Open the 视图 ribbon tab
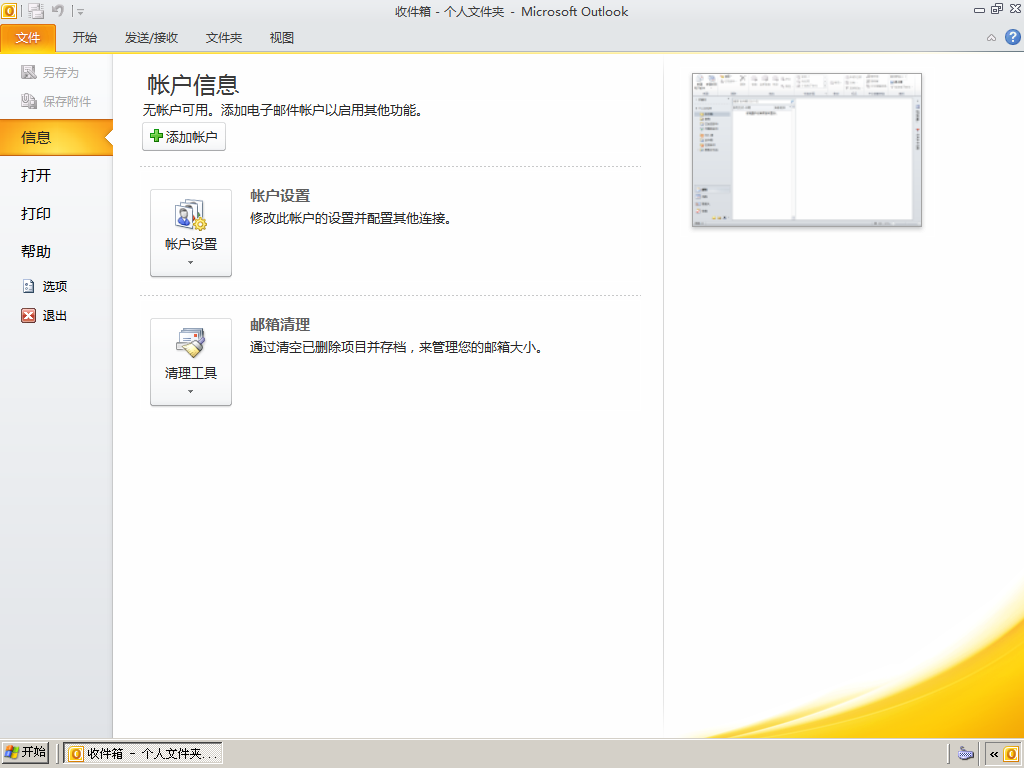The height and width of the screenshot is (768, 1024). 282,38
